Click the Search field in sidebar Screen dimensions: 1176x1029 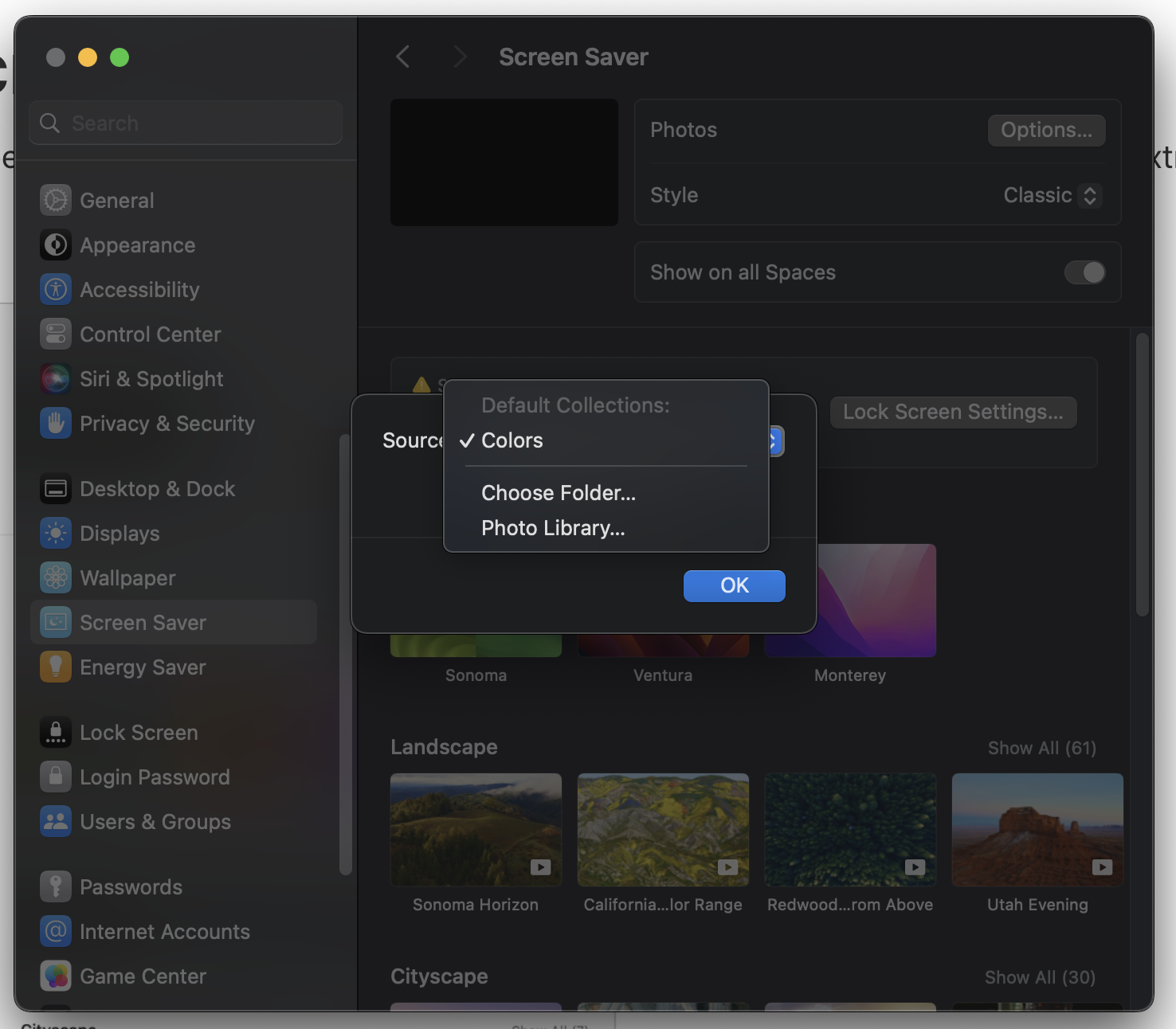[x=186, y=123]
